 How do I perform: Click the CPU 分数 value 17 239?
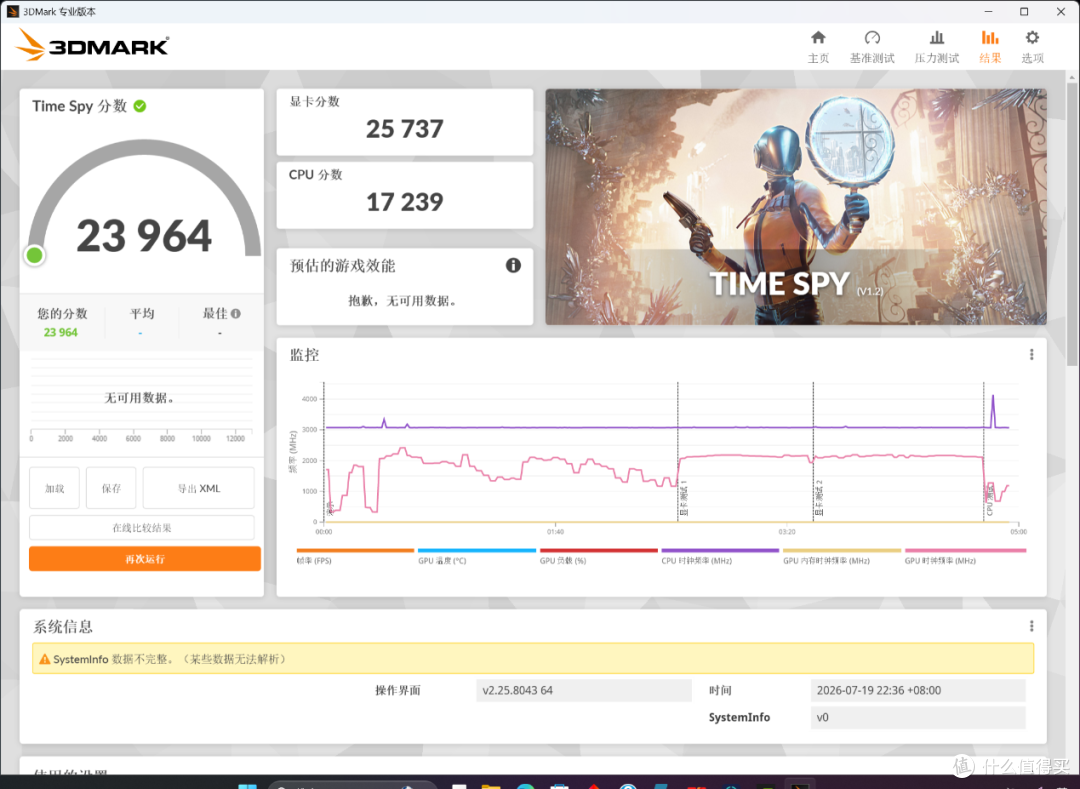tap(404, 202)
